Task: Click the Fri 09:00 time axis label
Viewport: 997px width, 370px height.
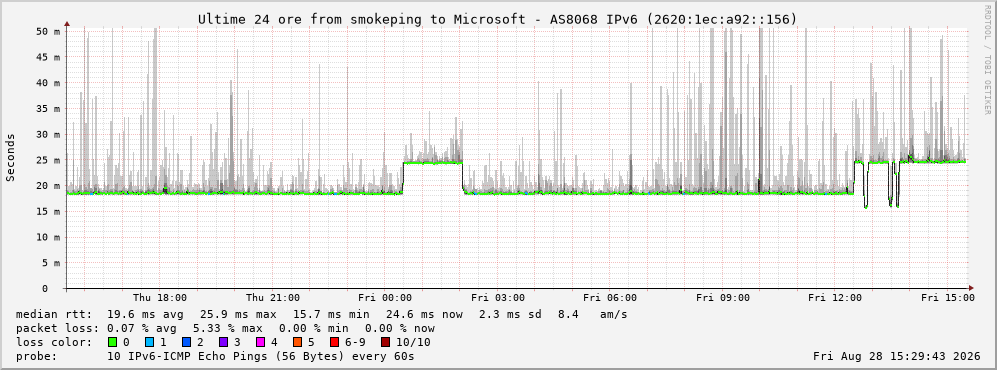Action: [x=723, y=298]
